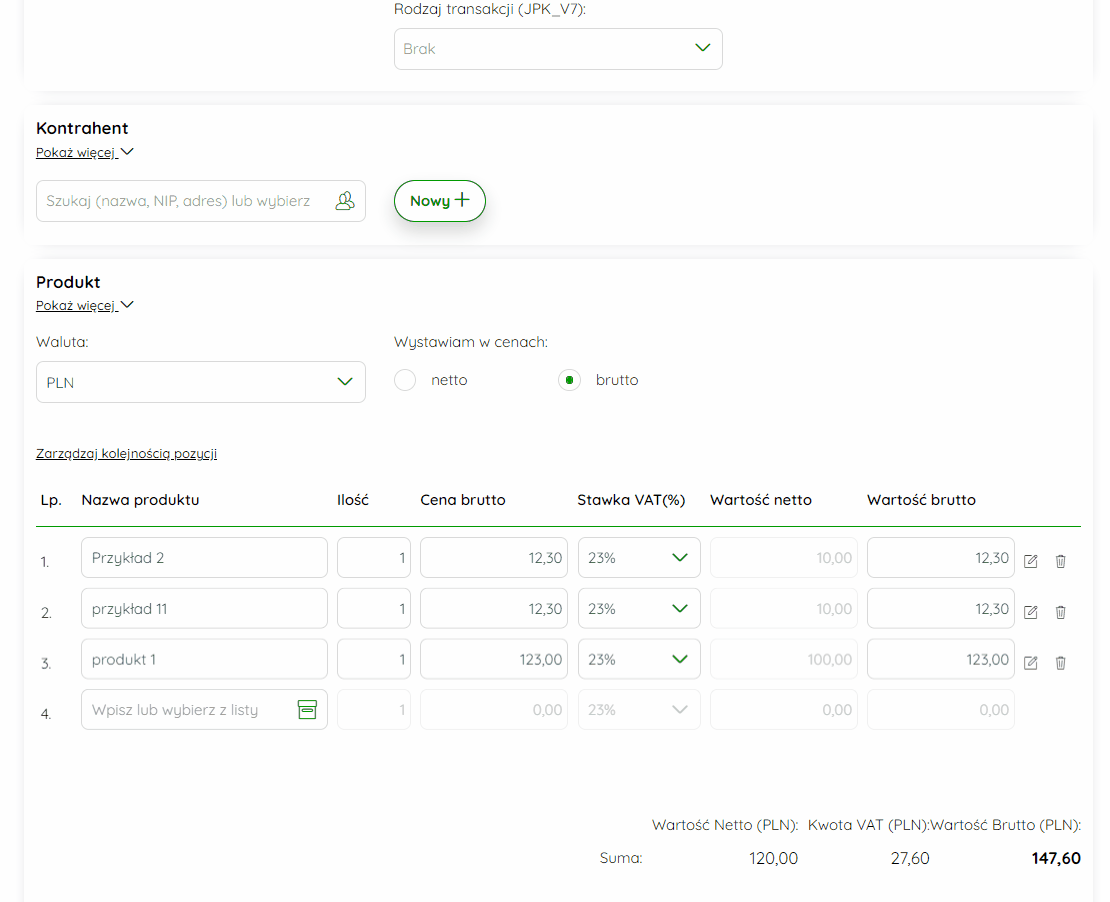The width and height of the screenshot is (1110, 902).
Task: Open Waluta PLN dropdown
Action: [x=200, y=382]
